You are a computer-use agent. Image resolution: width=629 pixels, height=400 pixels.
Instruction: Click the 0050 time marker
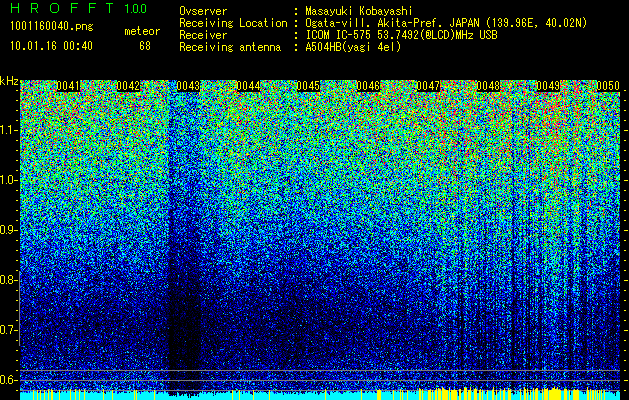click(x=608, y=86)
